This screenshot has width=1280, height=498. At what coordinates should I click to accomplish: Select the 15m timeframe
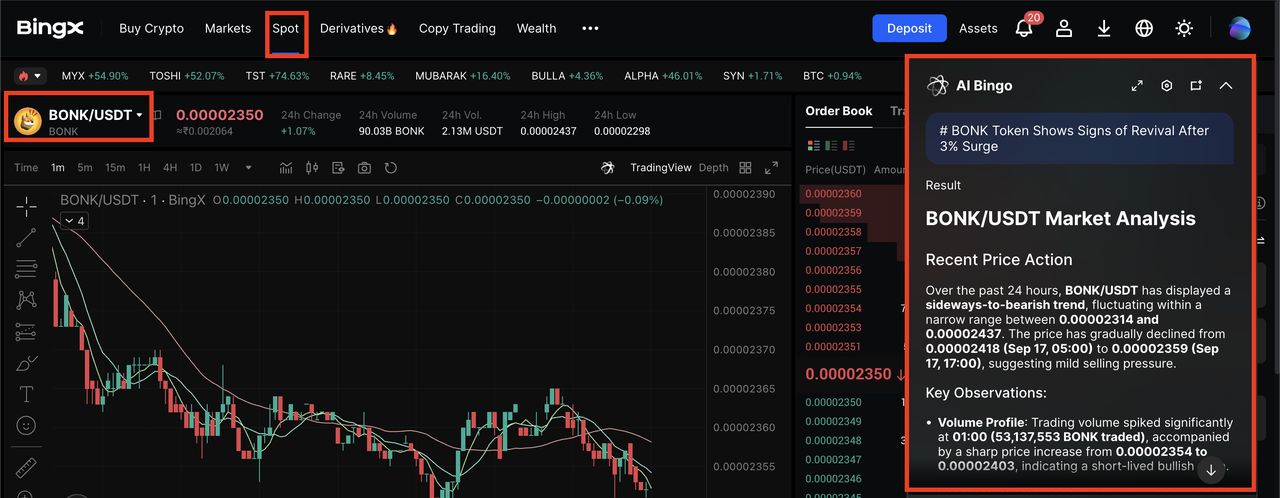[115, 168]
